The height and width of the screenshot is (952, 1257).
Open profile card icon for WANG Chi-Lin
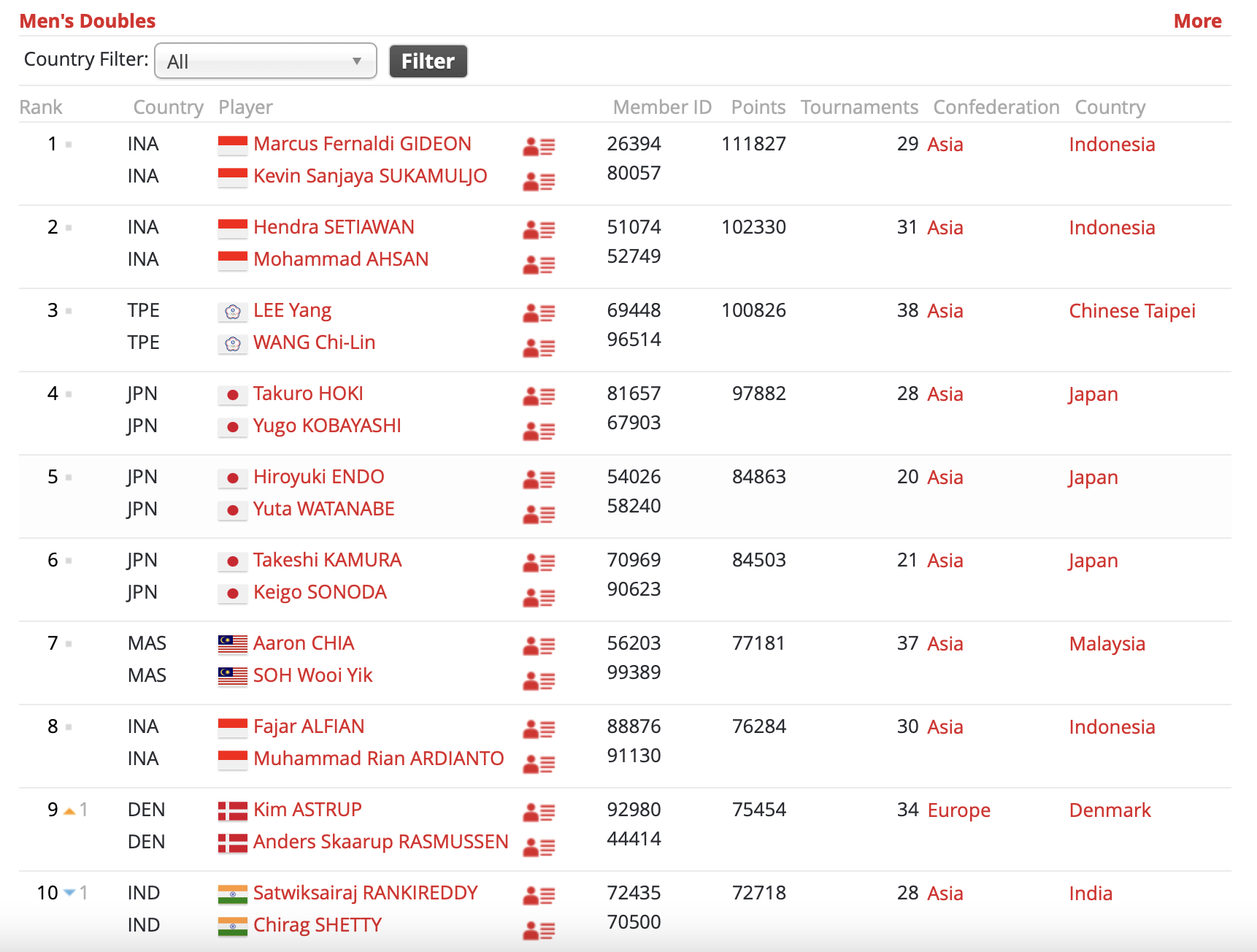(x=539, y=348)
